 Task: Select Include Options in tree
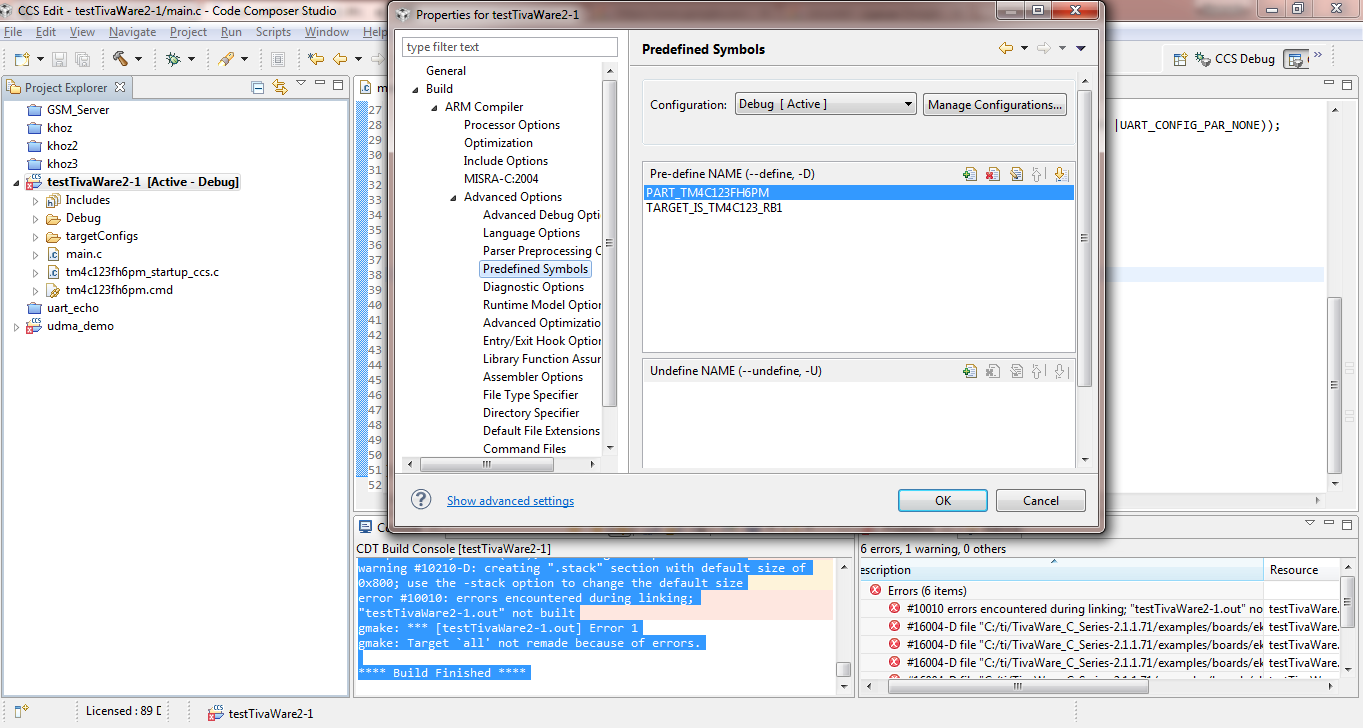click(x=506, y=161)
